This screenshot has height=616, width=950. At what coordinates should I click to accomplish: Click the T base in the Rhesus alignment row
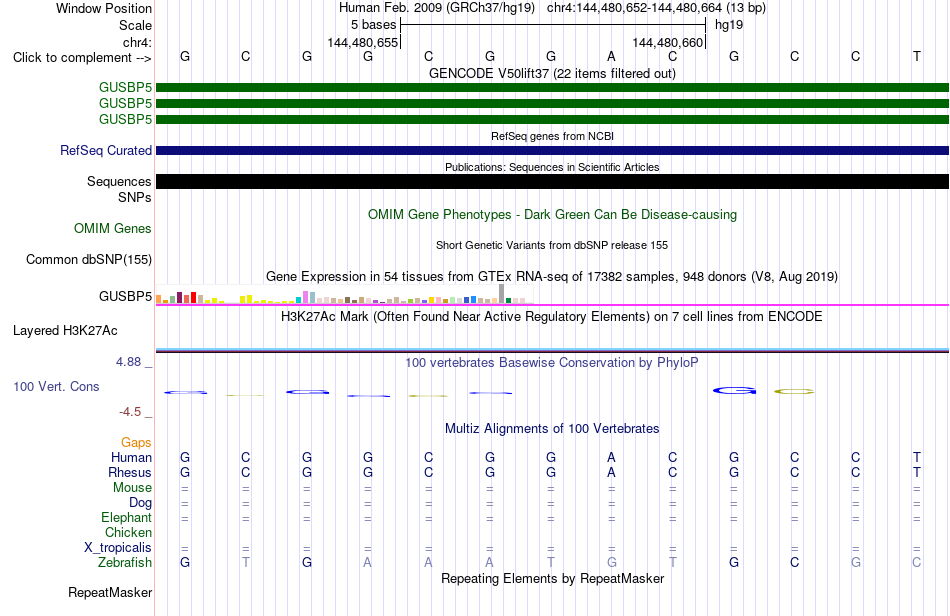[x=917, y=472]
